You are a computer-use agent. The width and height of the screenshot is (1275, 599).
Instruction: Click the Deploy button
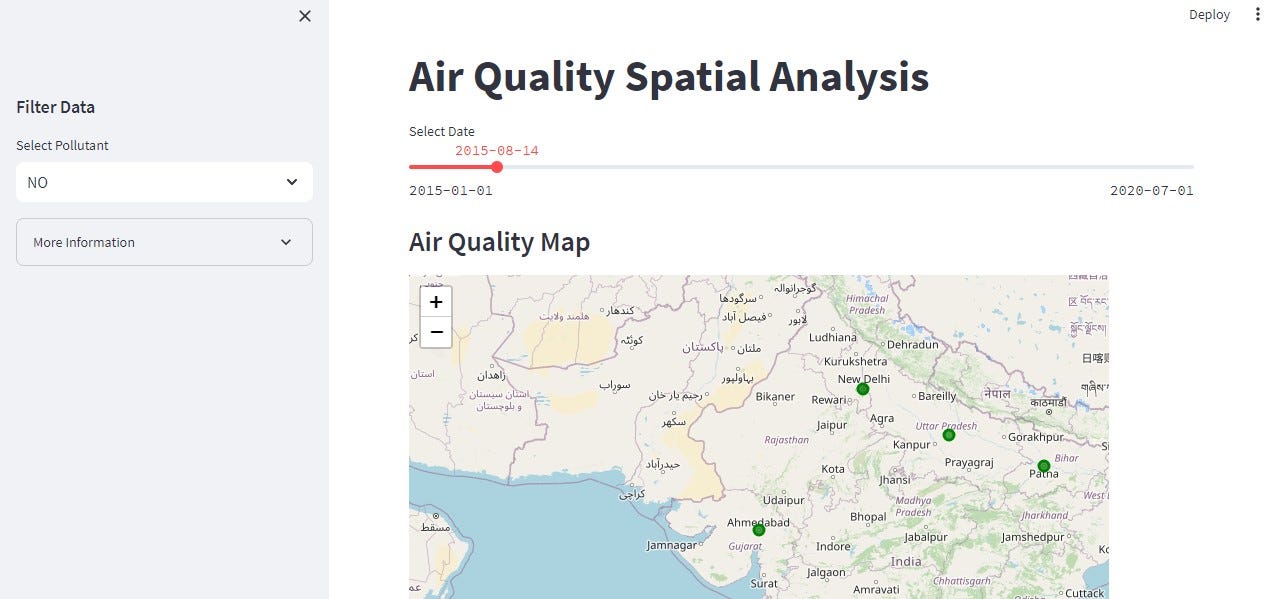pos(1209,14)
